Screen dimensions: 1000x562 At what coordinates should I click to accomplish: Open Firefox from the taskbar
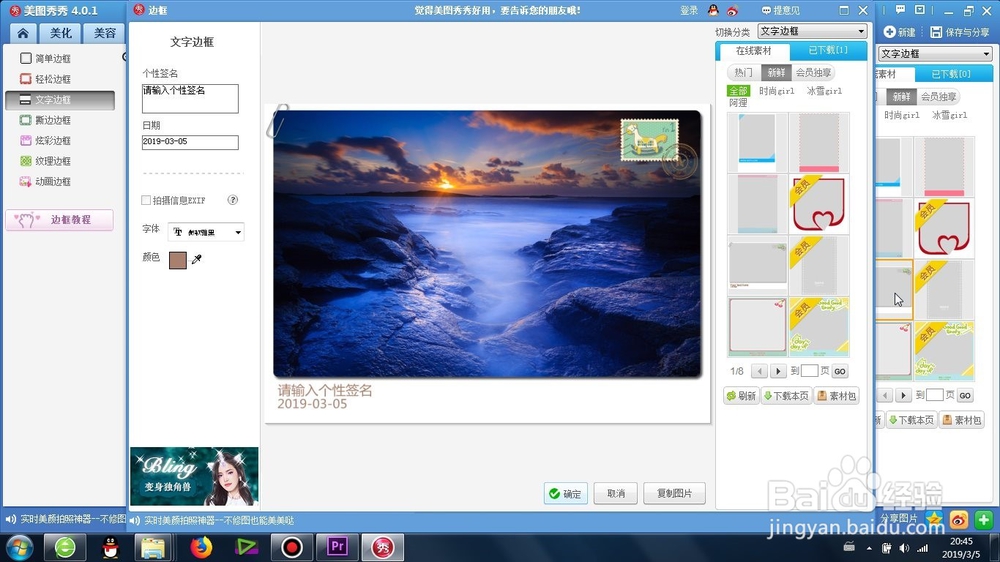point(201,547)
